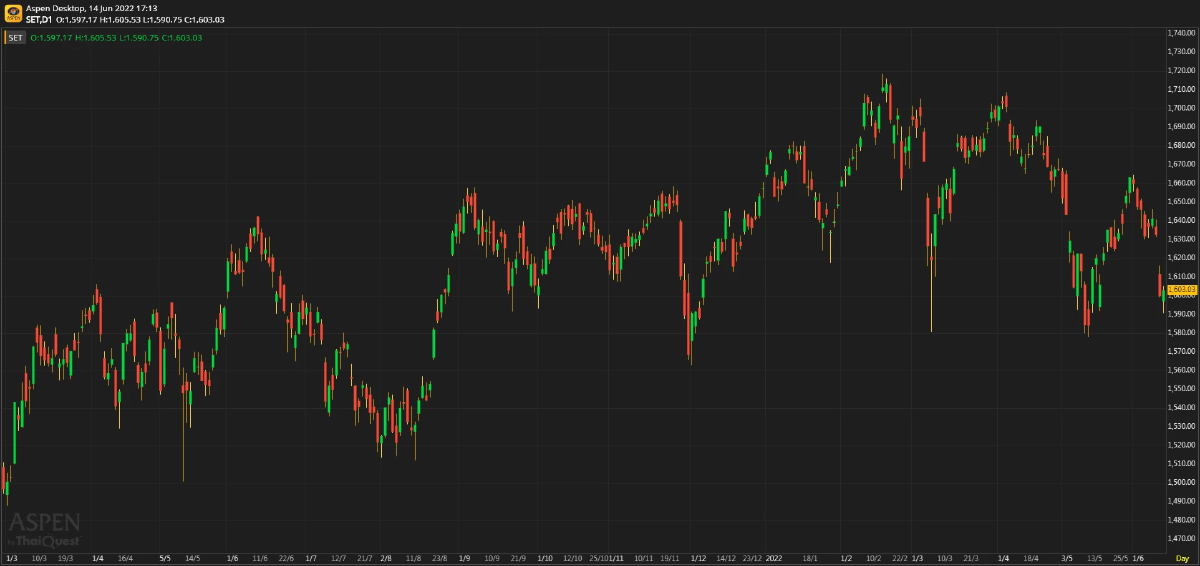
Task: Click the 25/5 date on time axis
Action: point(1121,558)
